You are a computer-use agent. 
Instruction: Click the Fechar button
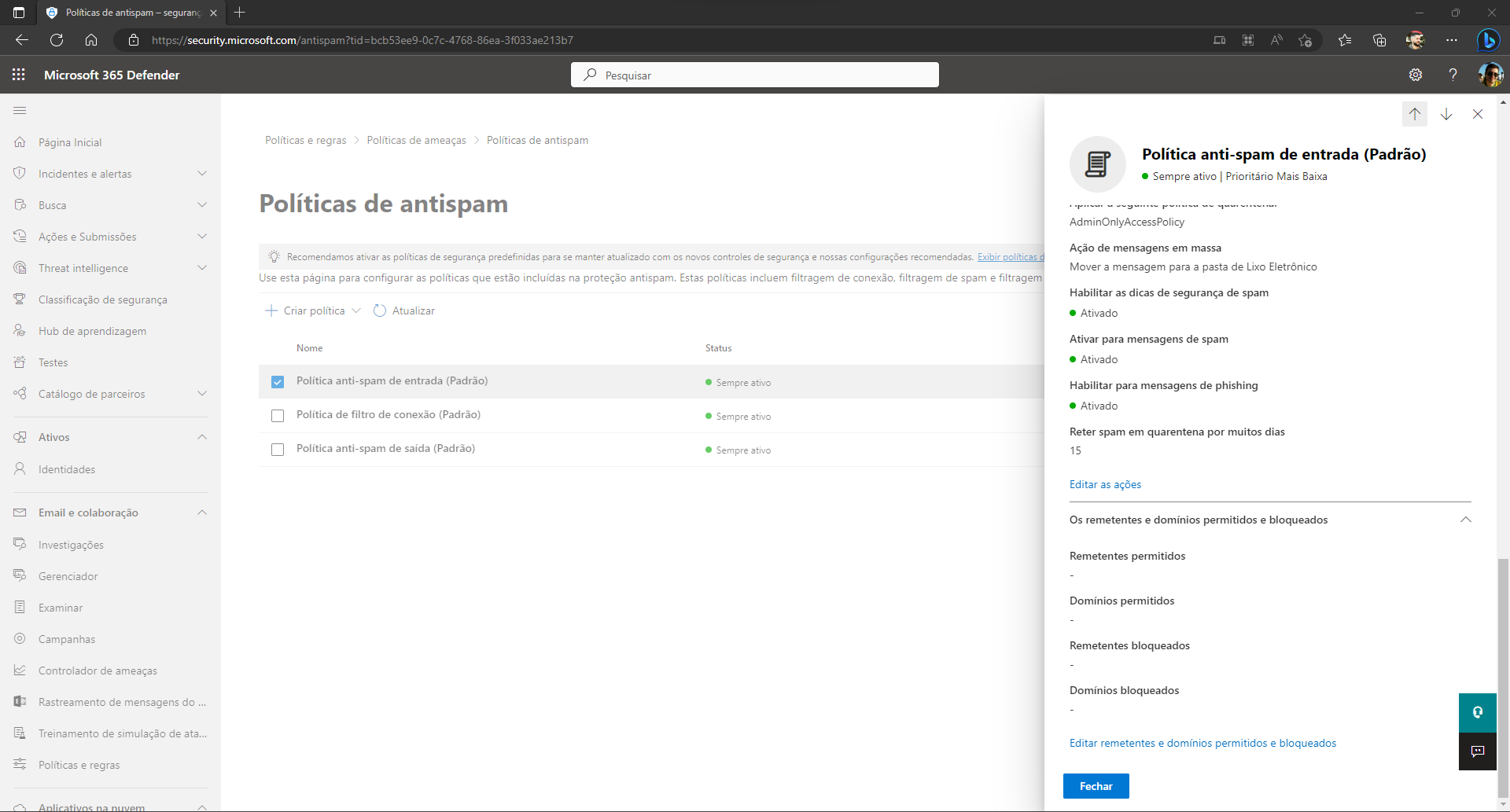tap(1096, 786)
